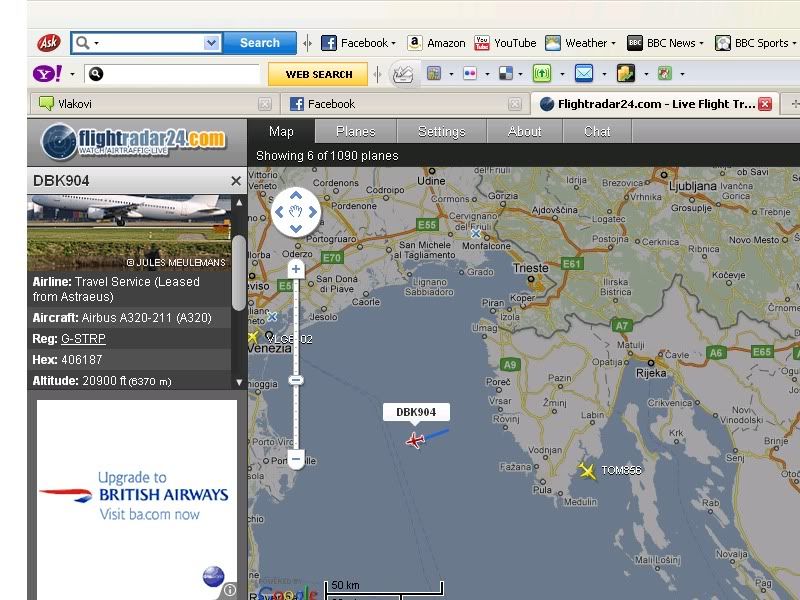Click the Flickr icon in the Yahoo toolbar

point(469,73)
